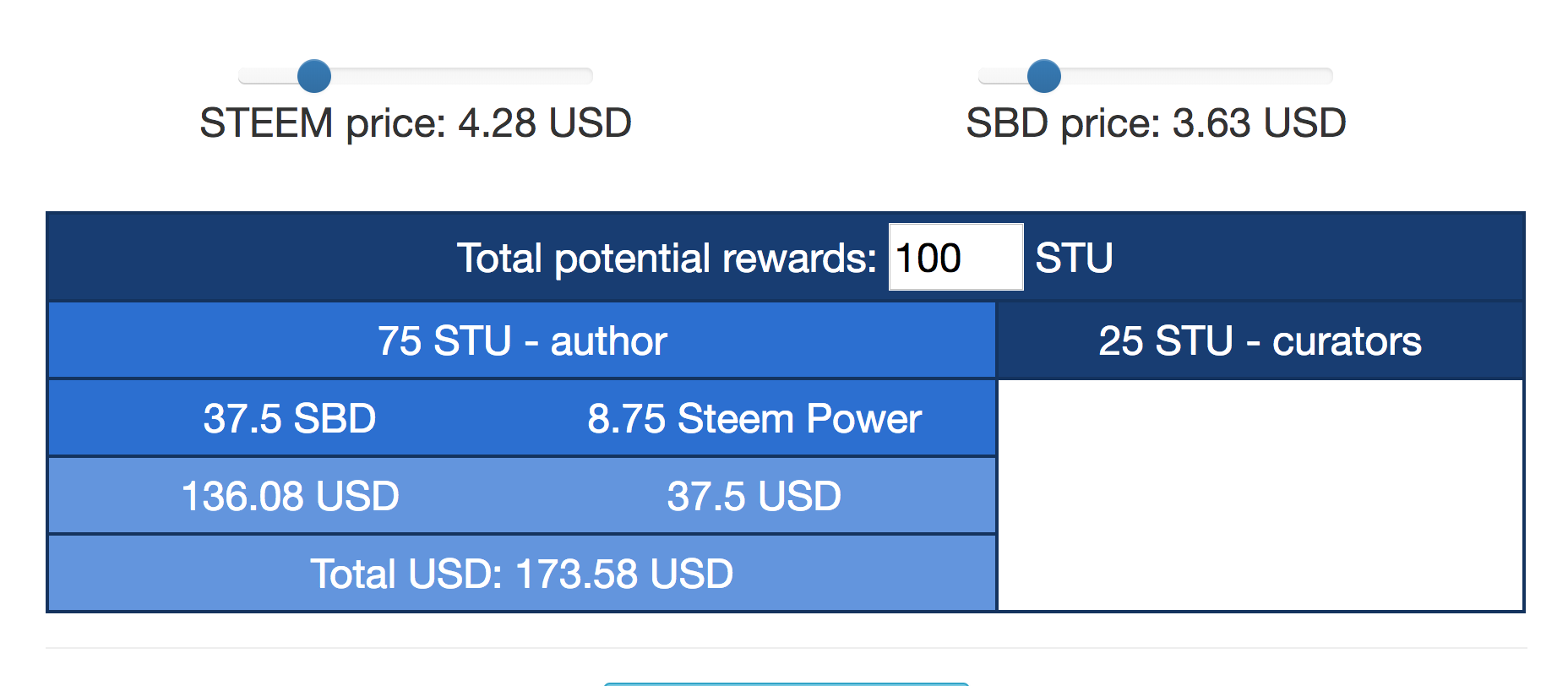Click the STEEM price slider handle

314,76
